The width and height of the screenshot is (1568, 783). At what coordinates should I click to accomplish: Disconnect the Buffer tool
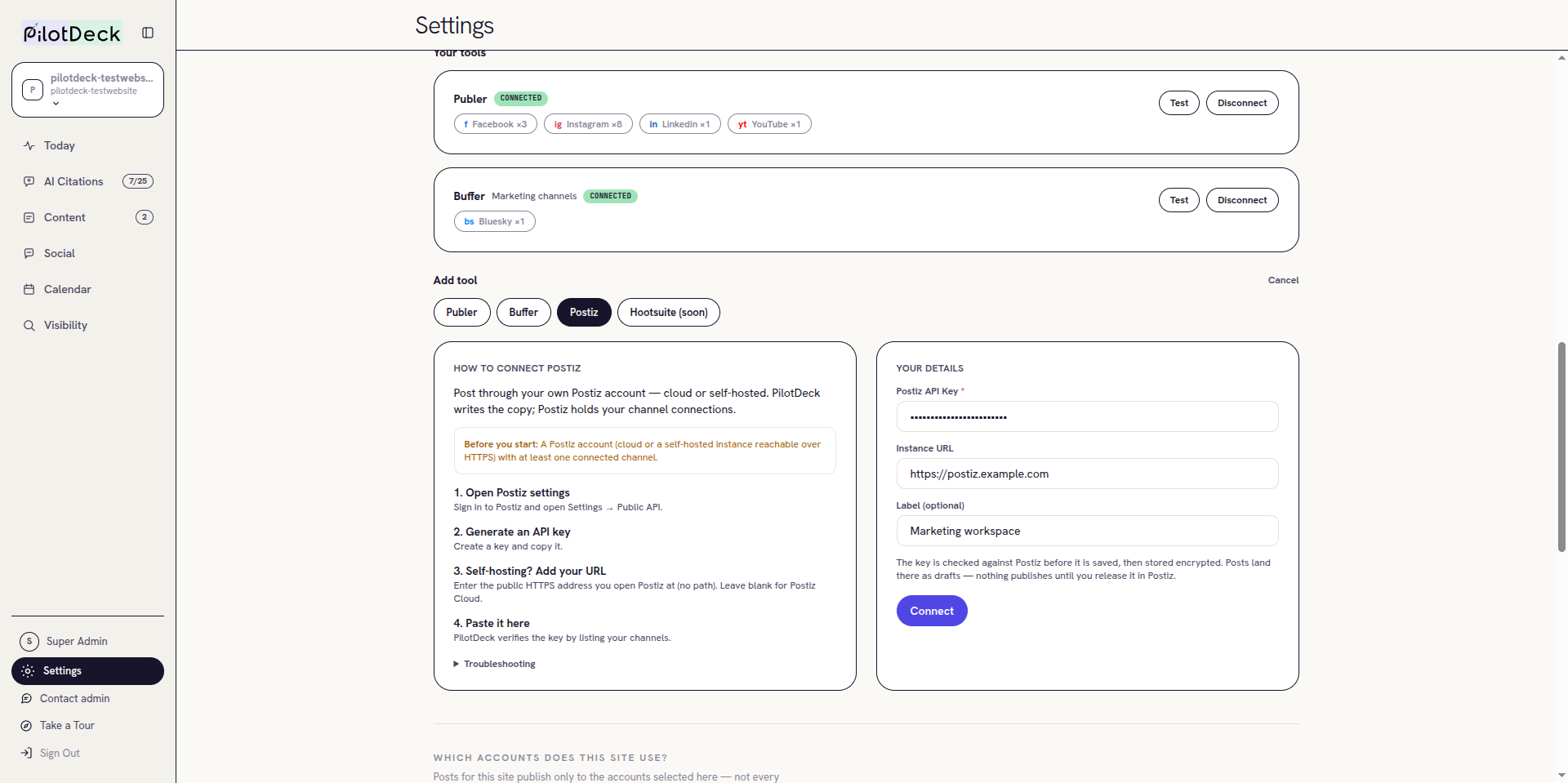point(1242,200)
